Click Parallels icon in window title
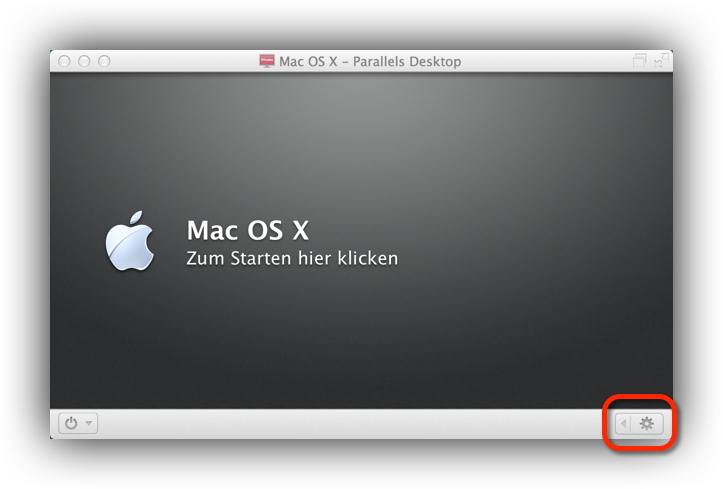Screen dimensions: 723x489 click(x=267, y=61)
